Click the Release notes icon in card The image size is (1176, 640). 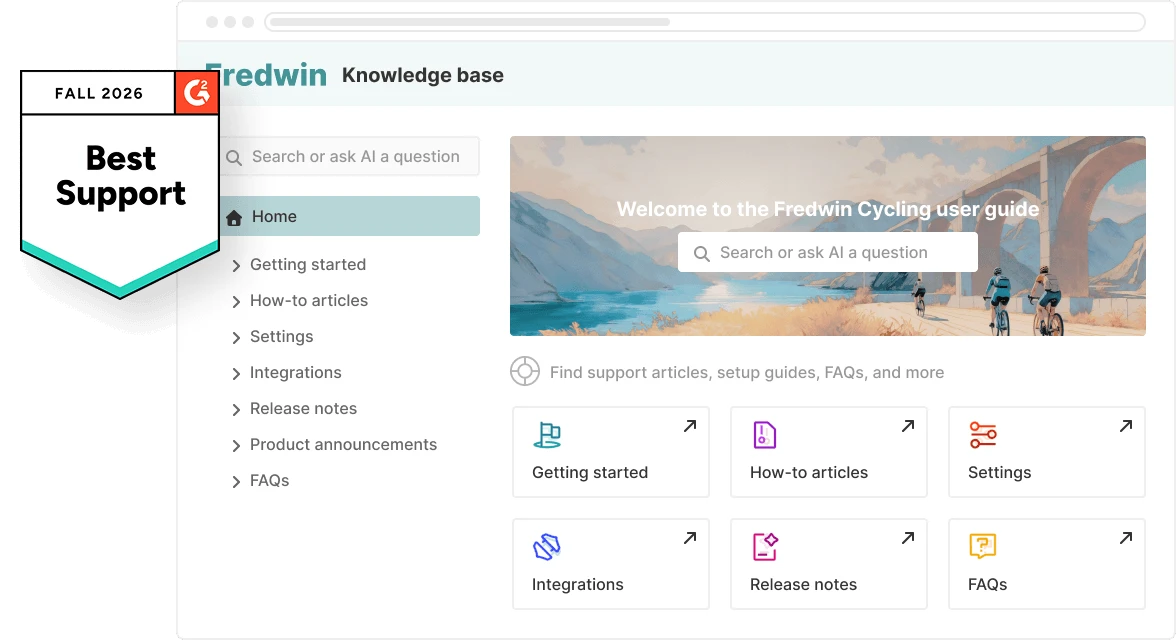point(765,547)
